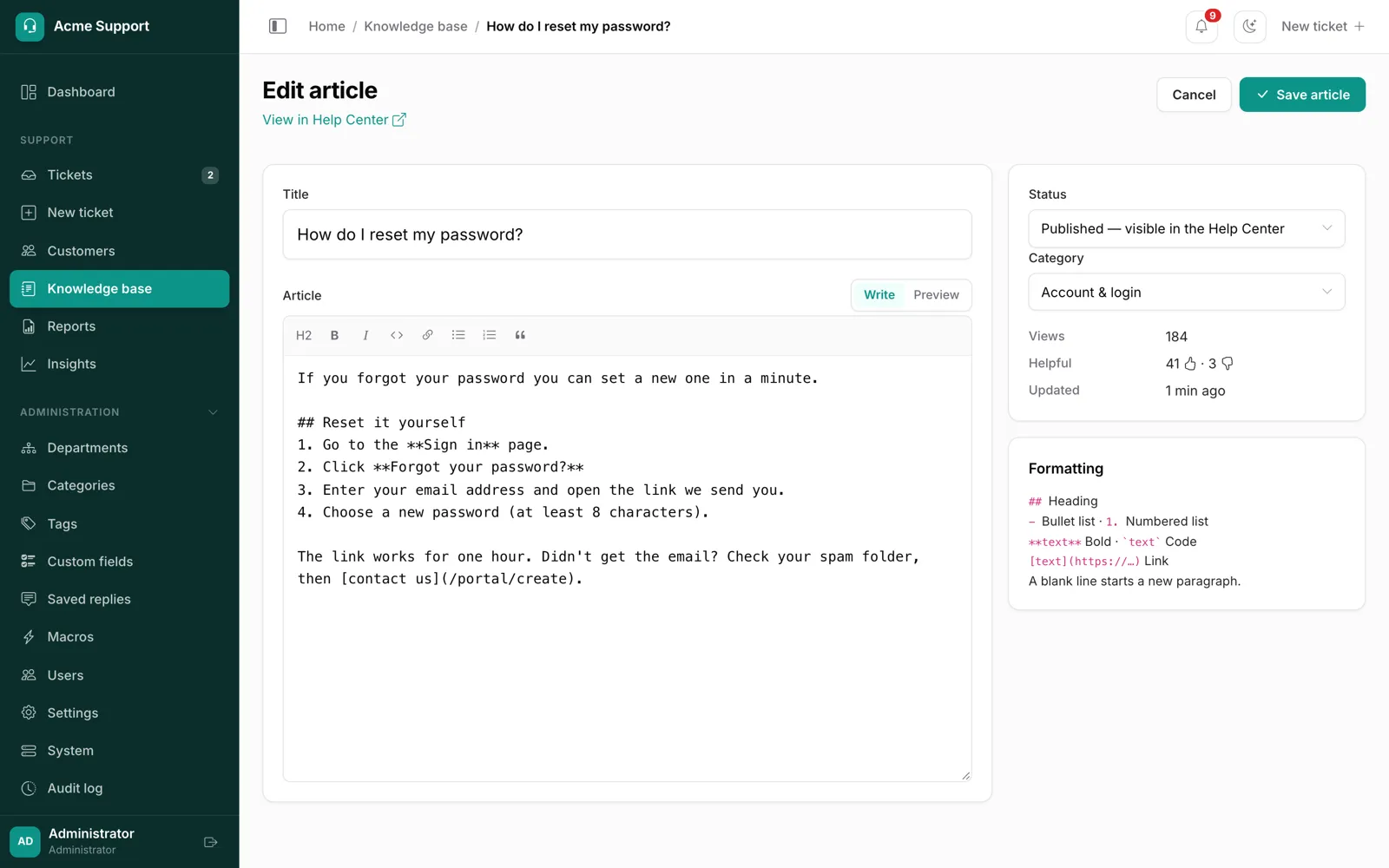This screenshot has height=868, width=1389.
Task: Open the Status dropdown
Action: [x=1187, y=229]
